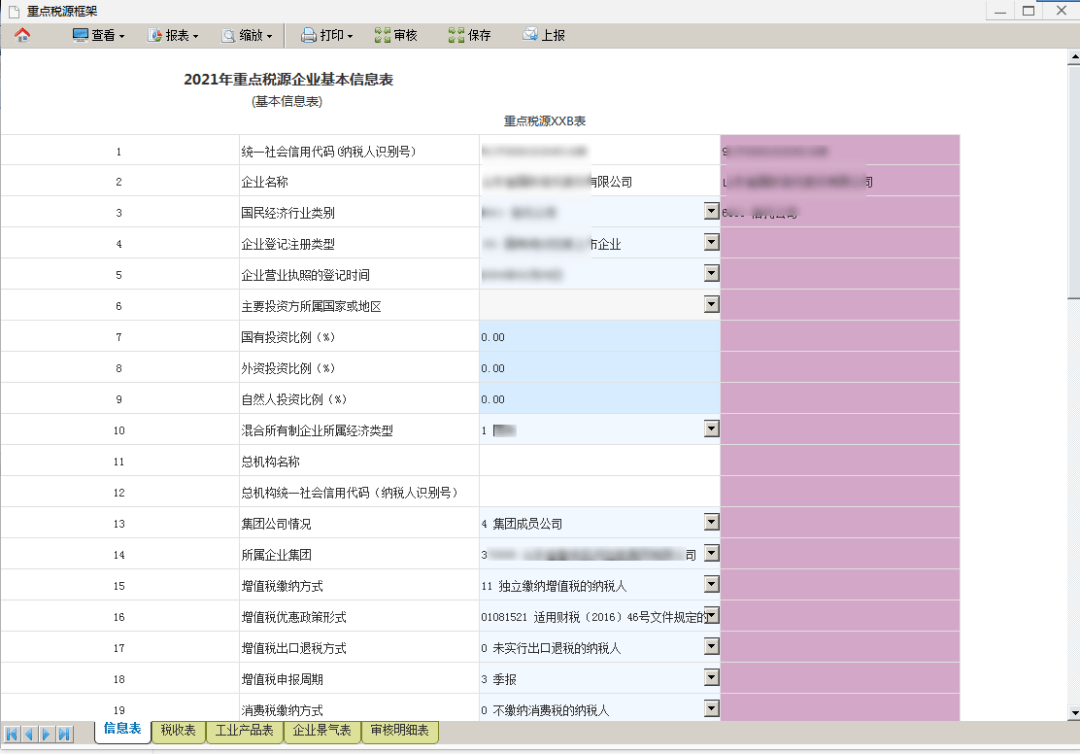Go to last sheet navigation arrow
Viewport: 1080px width, 754px height.
tap(63, 734)
